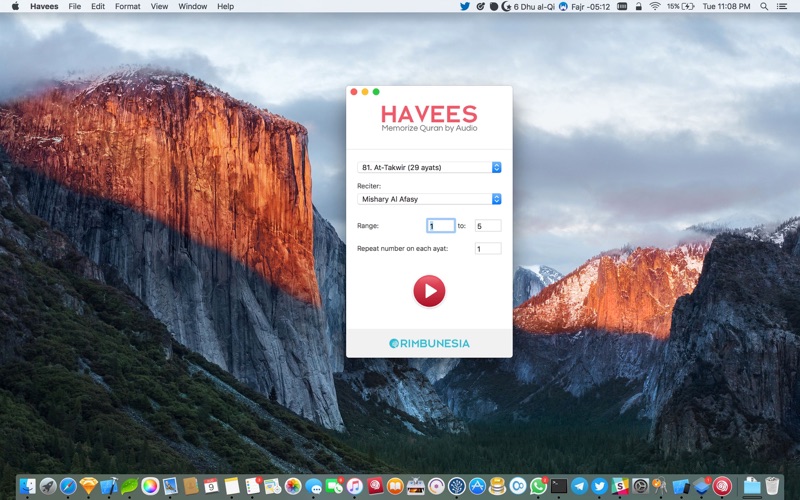Image resolution: width=800 pixels, height=500 pixels.
Task: Open the File menu
Action: tap(75, 6)
